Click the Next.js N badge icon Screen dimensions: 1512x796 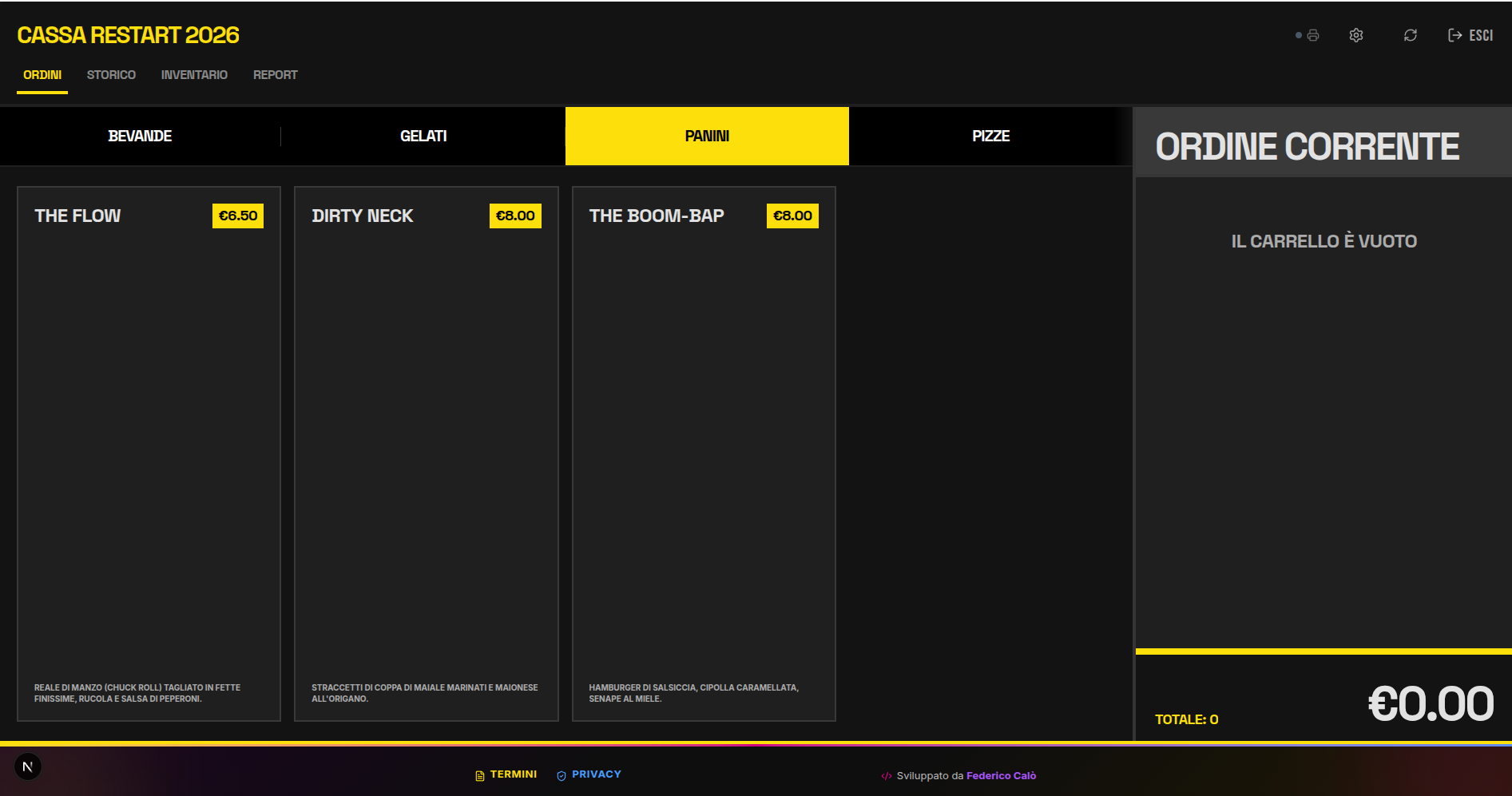tap(28, 767)
